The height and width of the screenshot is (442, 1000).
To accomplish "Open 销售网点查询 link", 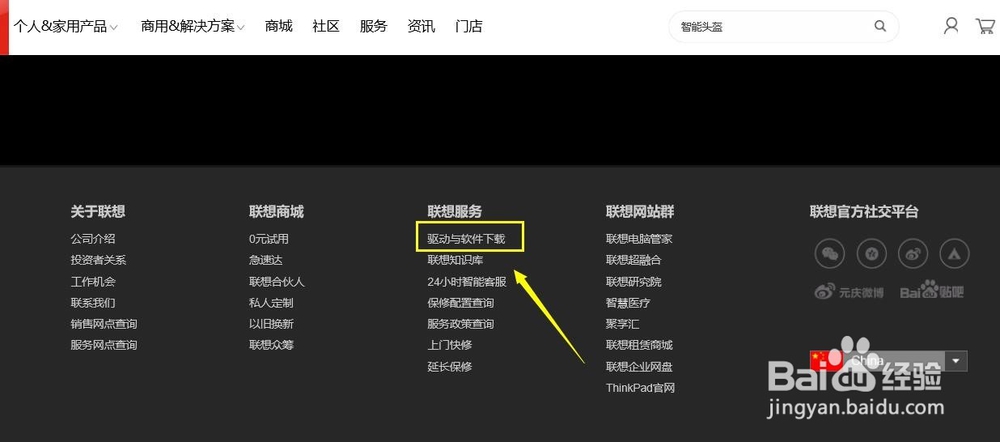I will [104, 324].
